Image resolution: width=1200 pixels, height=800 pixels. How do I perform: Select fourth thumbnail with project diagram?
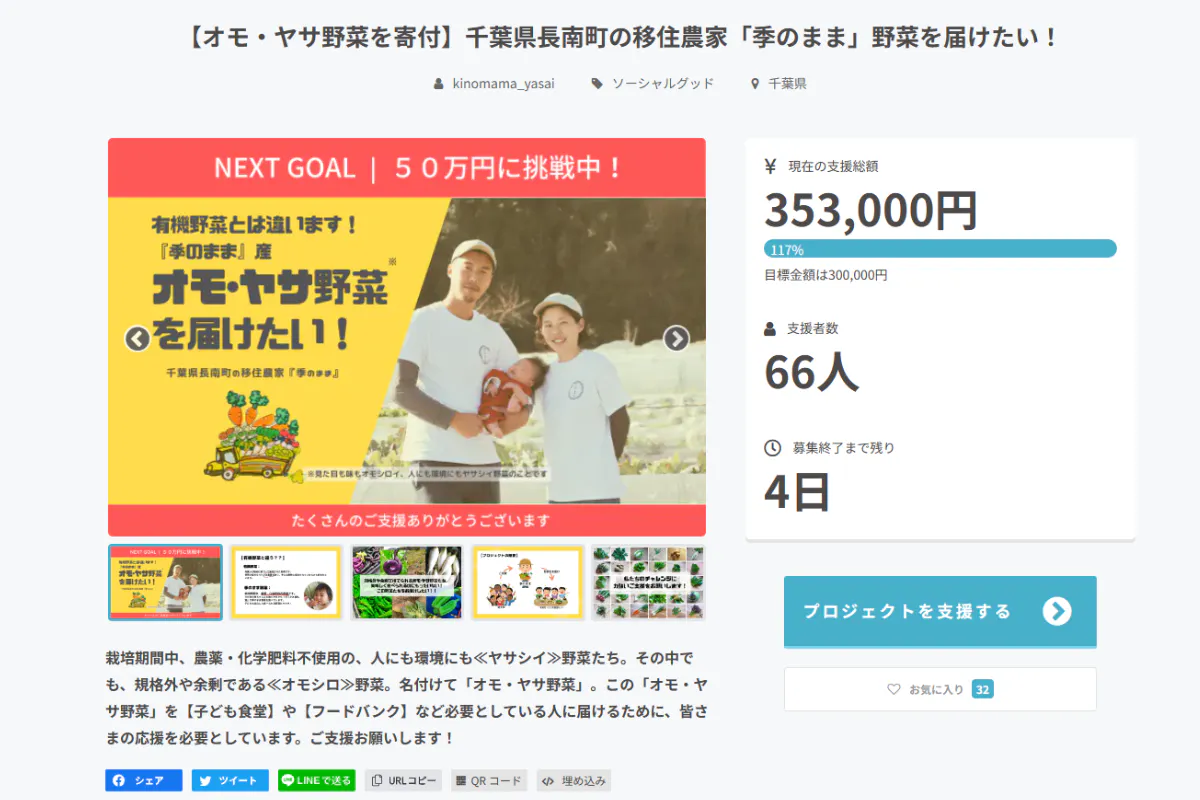tap(527, 582)
